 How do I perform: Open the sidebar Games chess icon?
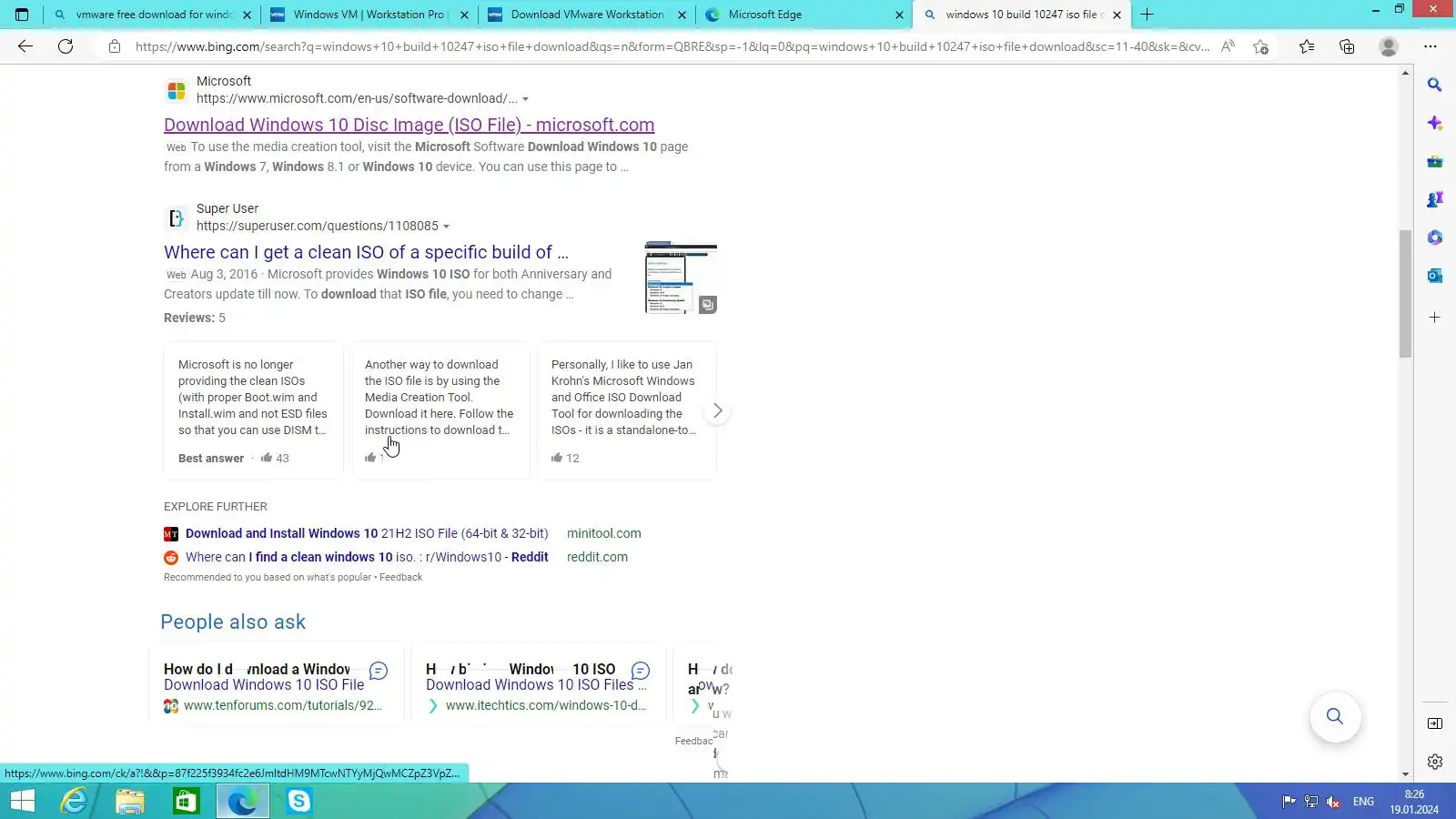[x=1435, y=199]
